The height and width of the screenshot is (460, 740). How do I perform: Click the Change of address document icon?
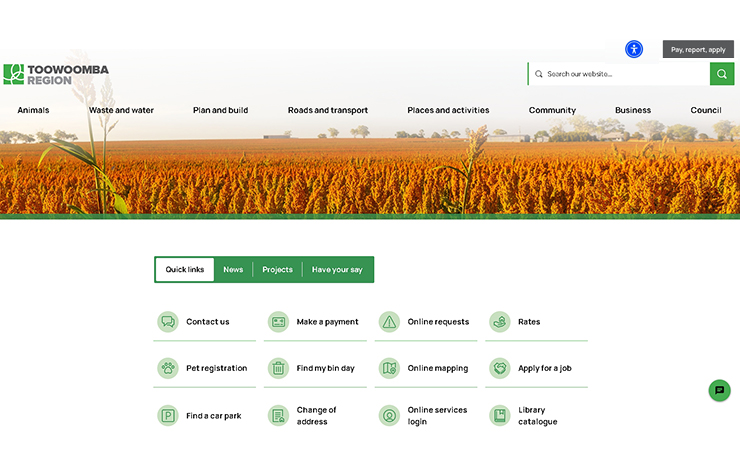[x=278, y=416]
